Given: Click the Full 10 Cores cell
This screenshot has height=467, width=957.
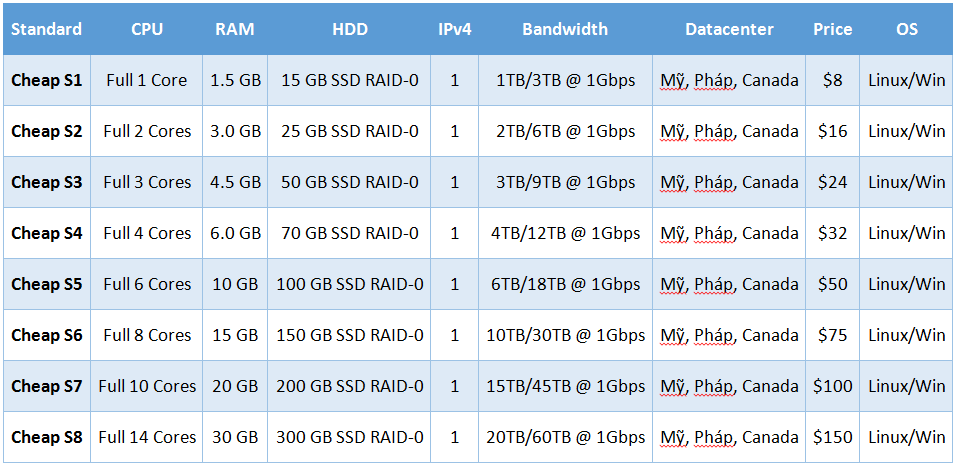Looking at the screenshot, I should point(147,386).
